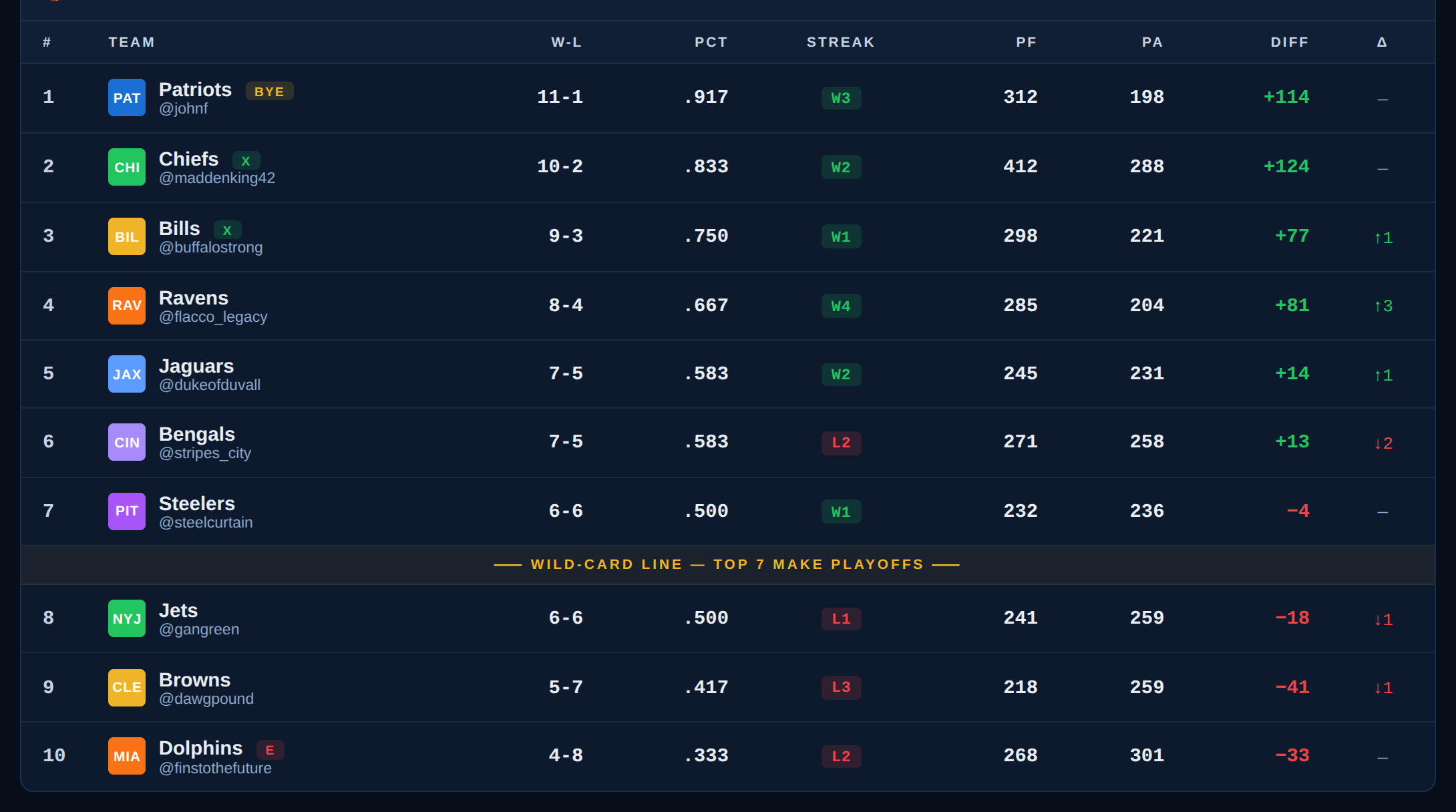
Task: Sort by the PCT column header
Action: pyautogui.click(x=711, y=42)
